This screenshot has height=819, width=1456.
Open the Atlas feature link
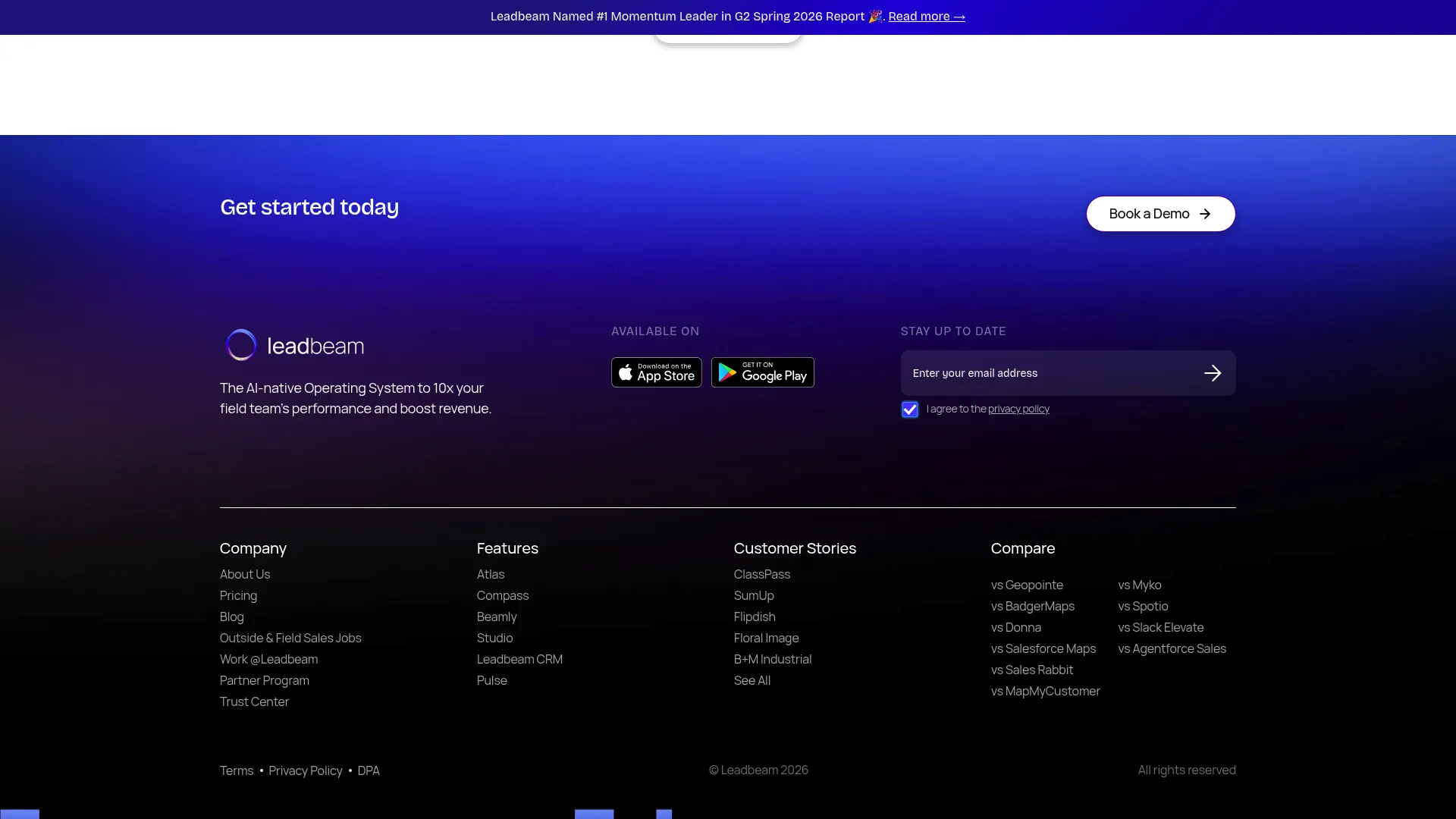(x=491, y=575)
